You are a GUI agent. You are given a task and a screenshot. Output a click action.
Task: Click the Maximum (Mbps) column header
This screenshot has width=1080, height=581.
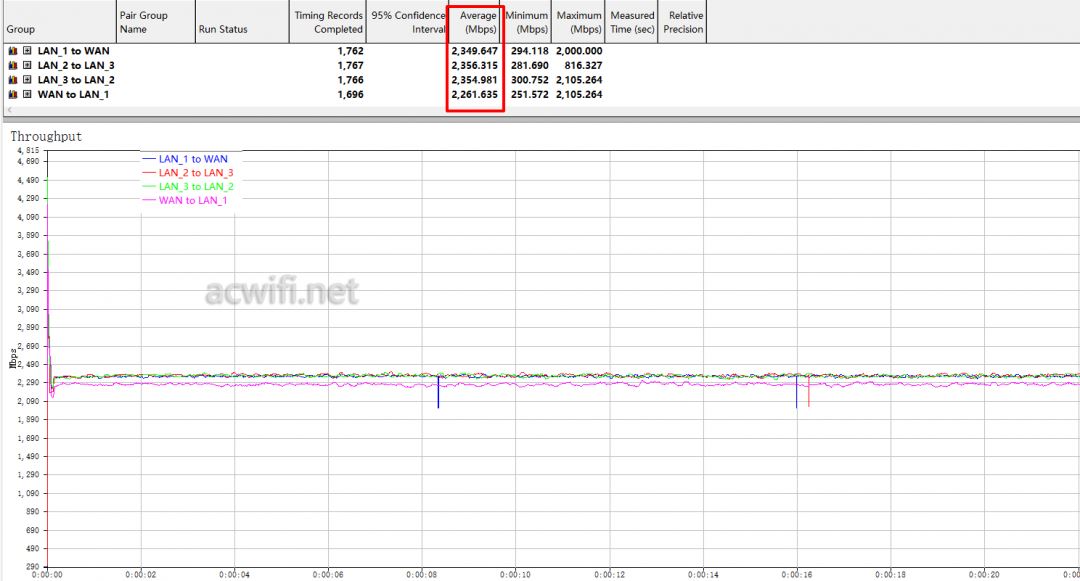coord(579,21)
